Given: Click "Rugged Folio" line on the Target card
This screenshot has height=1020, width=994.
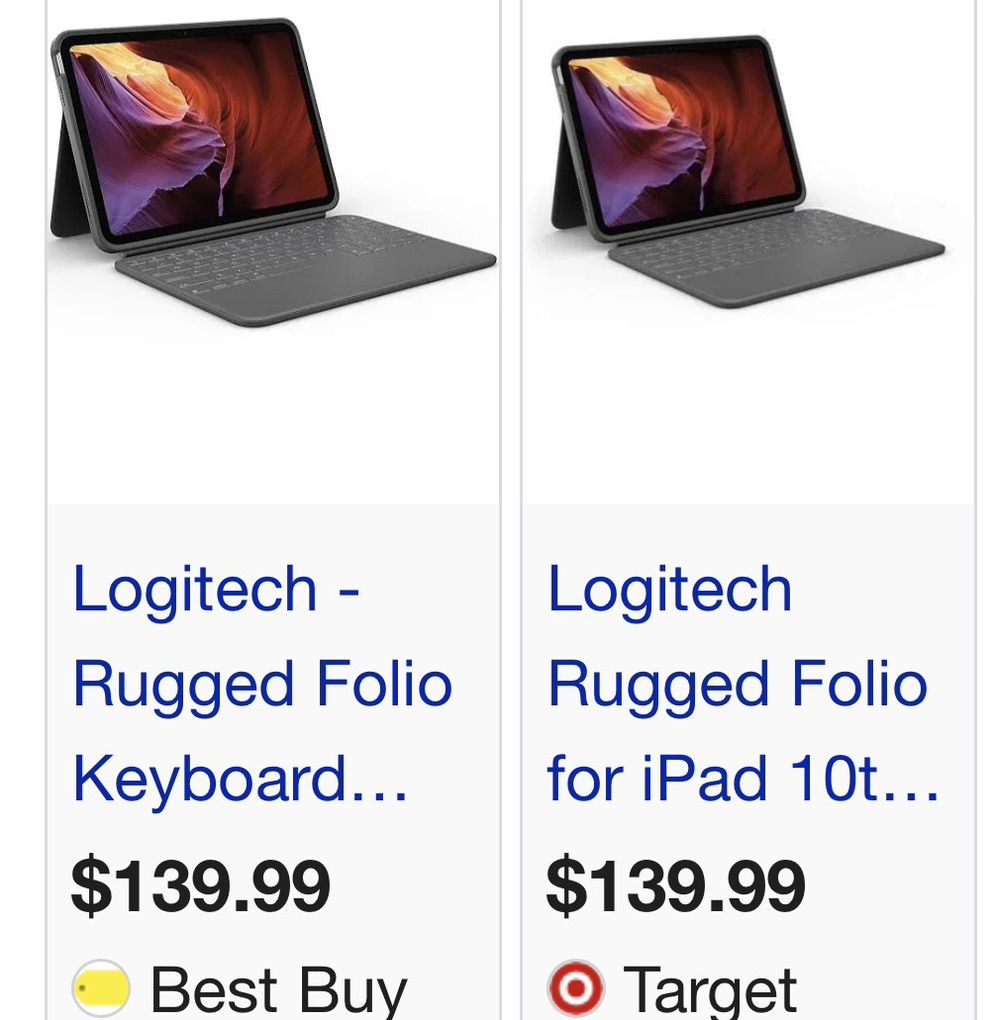Looking at the screenshot, I should click(737, 684).
